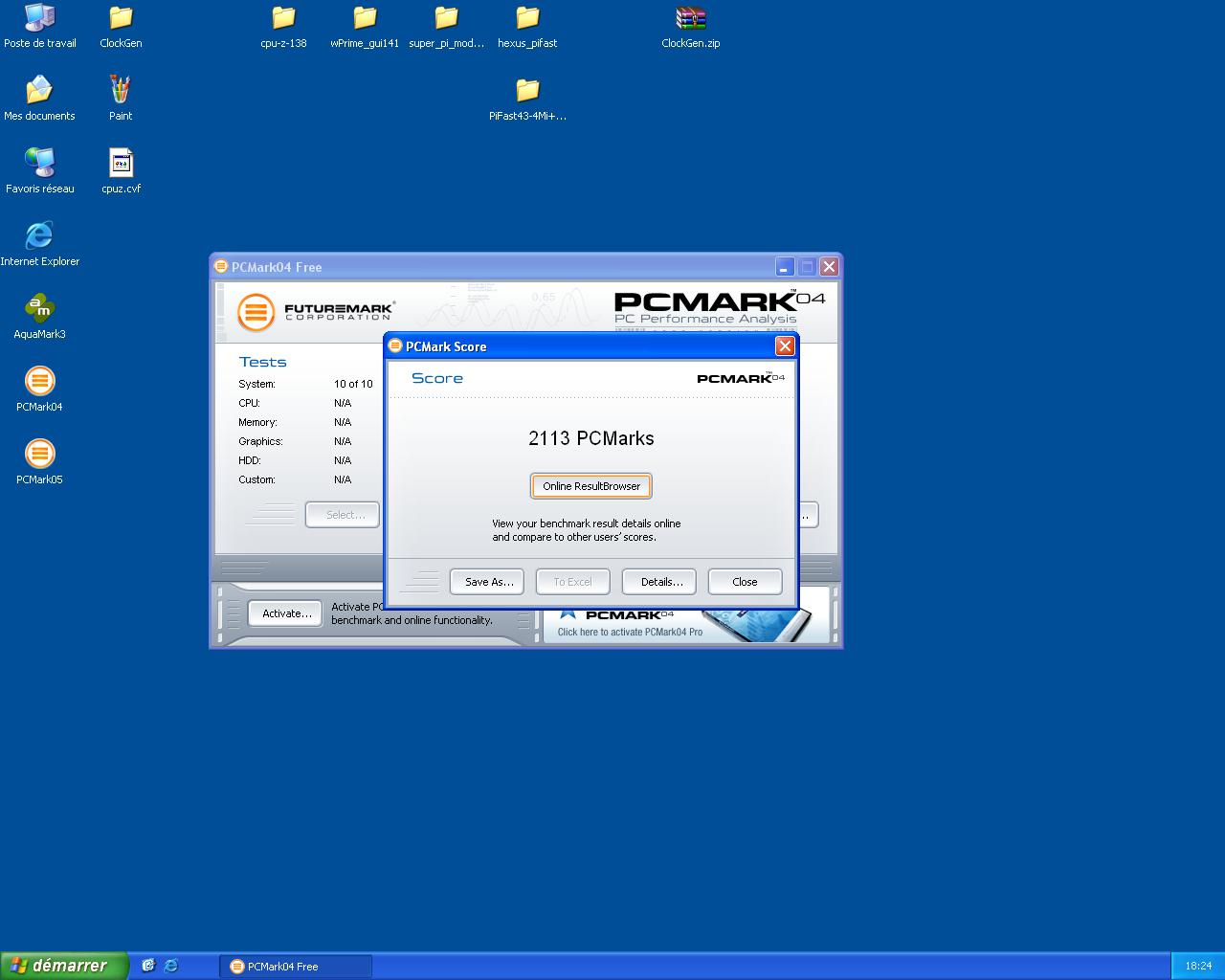Viewport: 1225px width, 980px height.
Task: Click the Details... button
Action: point(659,582)
